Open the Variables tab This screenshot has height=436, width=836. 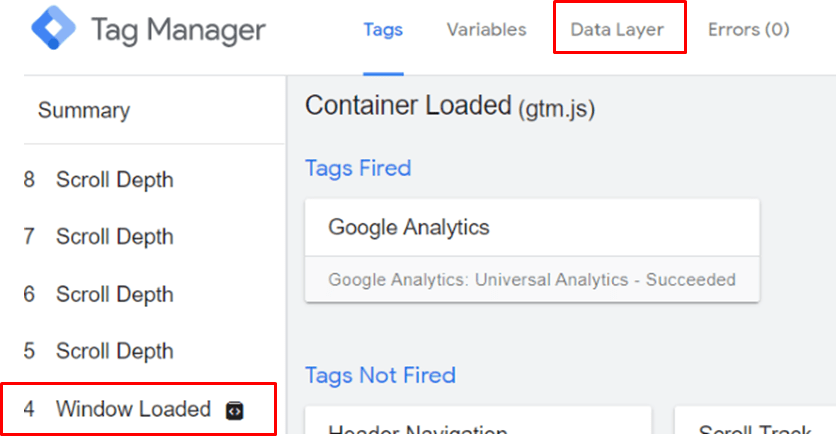click(486, 29)
